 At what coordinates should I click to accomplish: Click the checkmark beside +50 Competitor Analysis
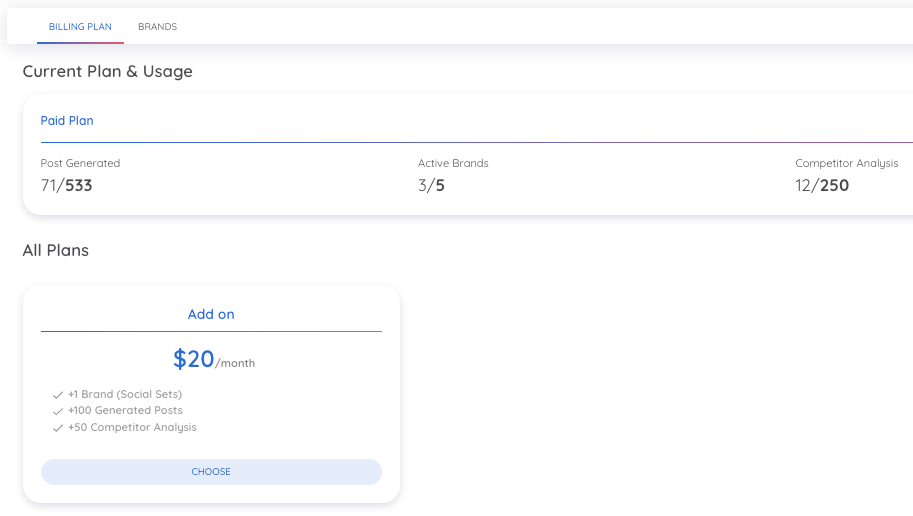pos(58,428)
